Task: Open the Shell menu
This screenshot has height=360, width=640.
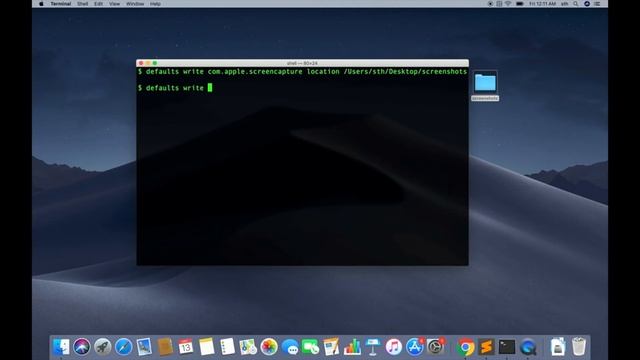Action: pos(83,4)
